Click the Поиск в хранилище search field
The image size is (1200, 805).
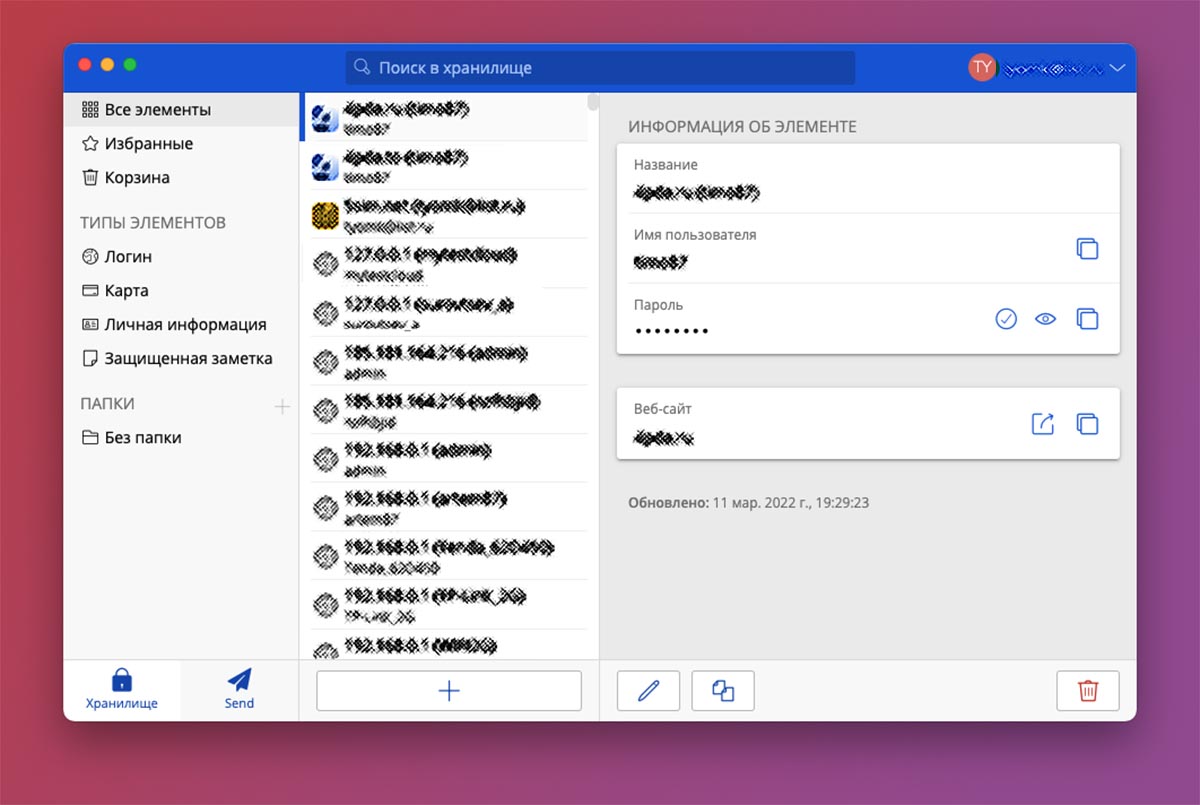click(x=600, y=68)
